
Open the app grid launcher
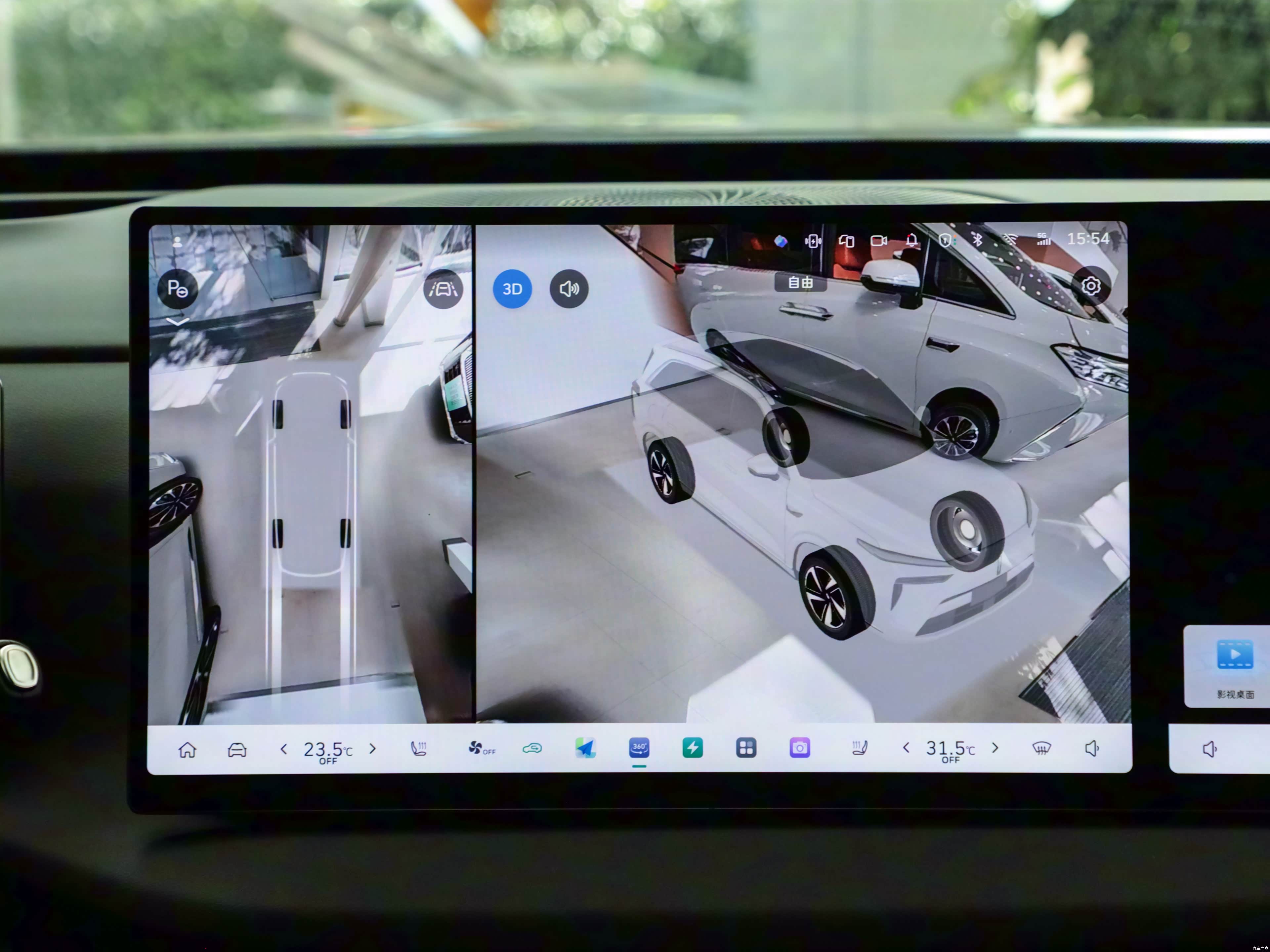click(746, 748)
